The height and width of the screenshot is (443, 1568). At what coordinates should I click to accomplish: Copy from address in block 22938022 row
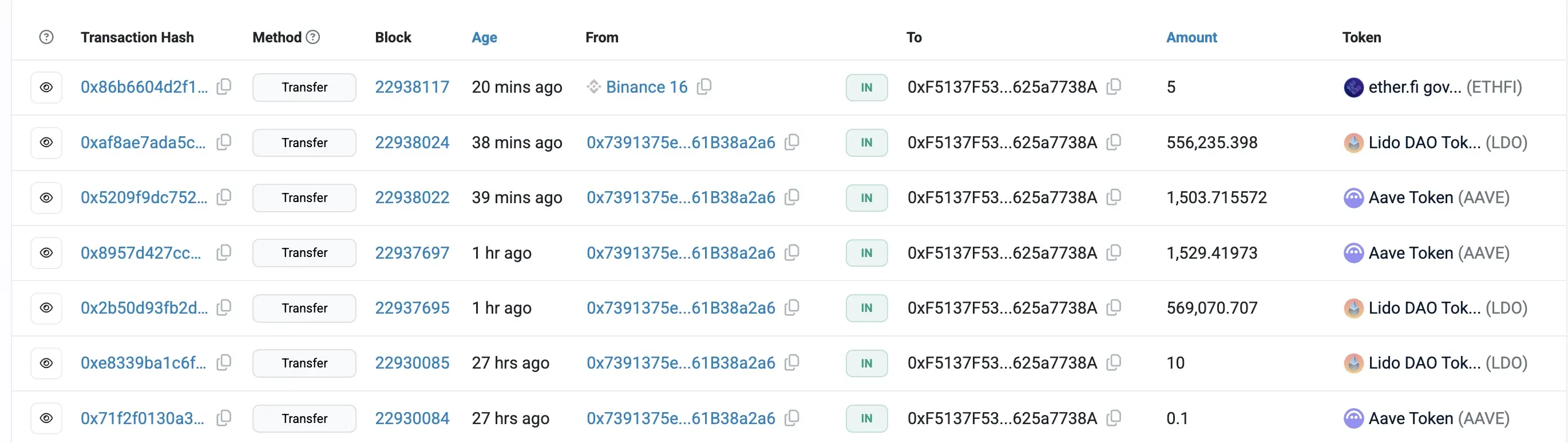(x=792, y=197)
